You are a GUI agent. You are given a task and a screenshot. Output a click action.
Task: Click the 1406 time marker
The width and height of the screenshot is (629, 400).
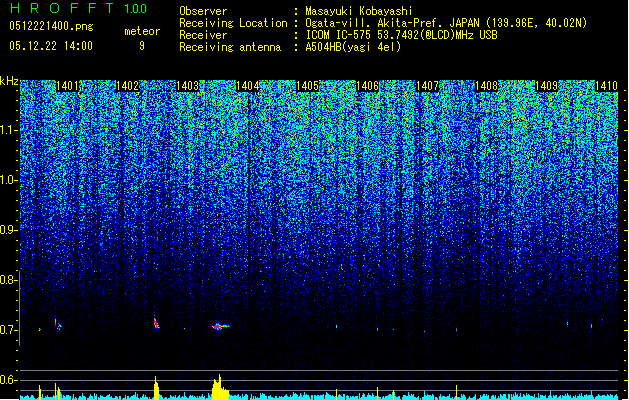click(x=367, y=86)
